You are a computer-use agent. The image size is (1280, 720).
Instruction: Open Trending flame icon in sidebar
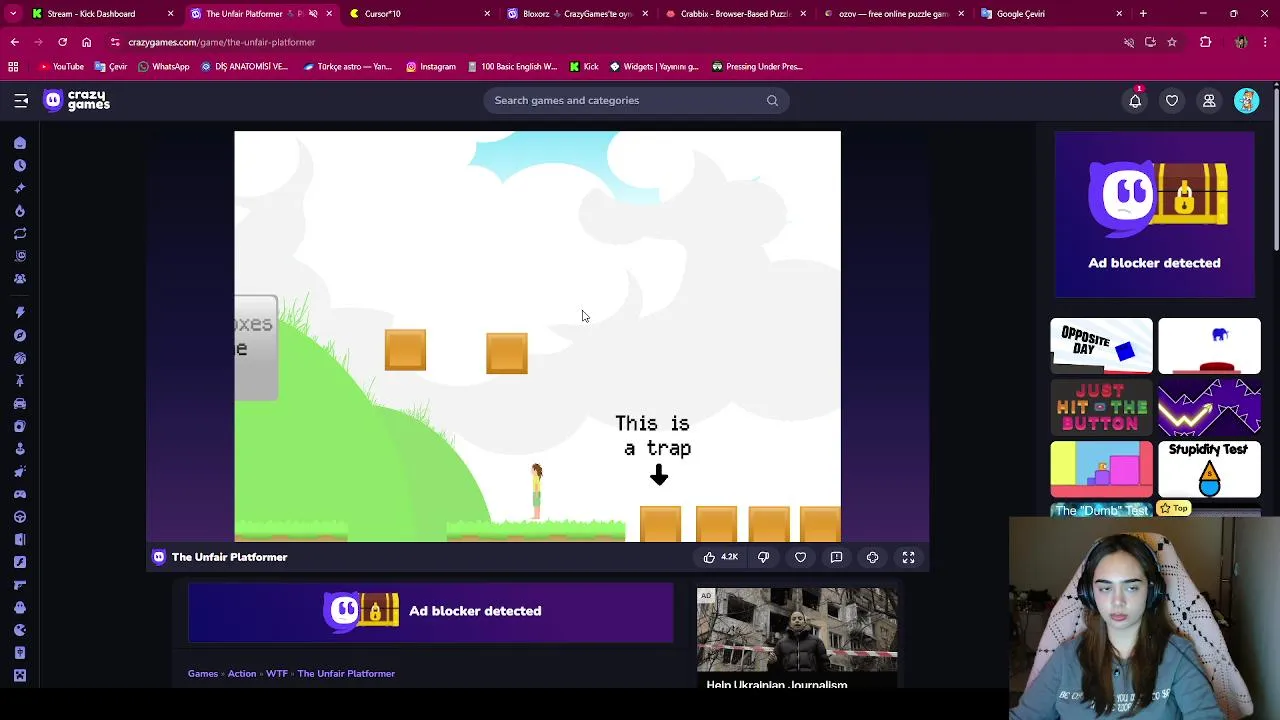(x=20, y=211)
